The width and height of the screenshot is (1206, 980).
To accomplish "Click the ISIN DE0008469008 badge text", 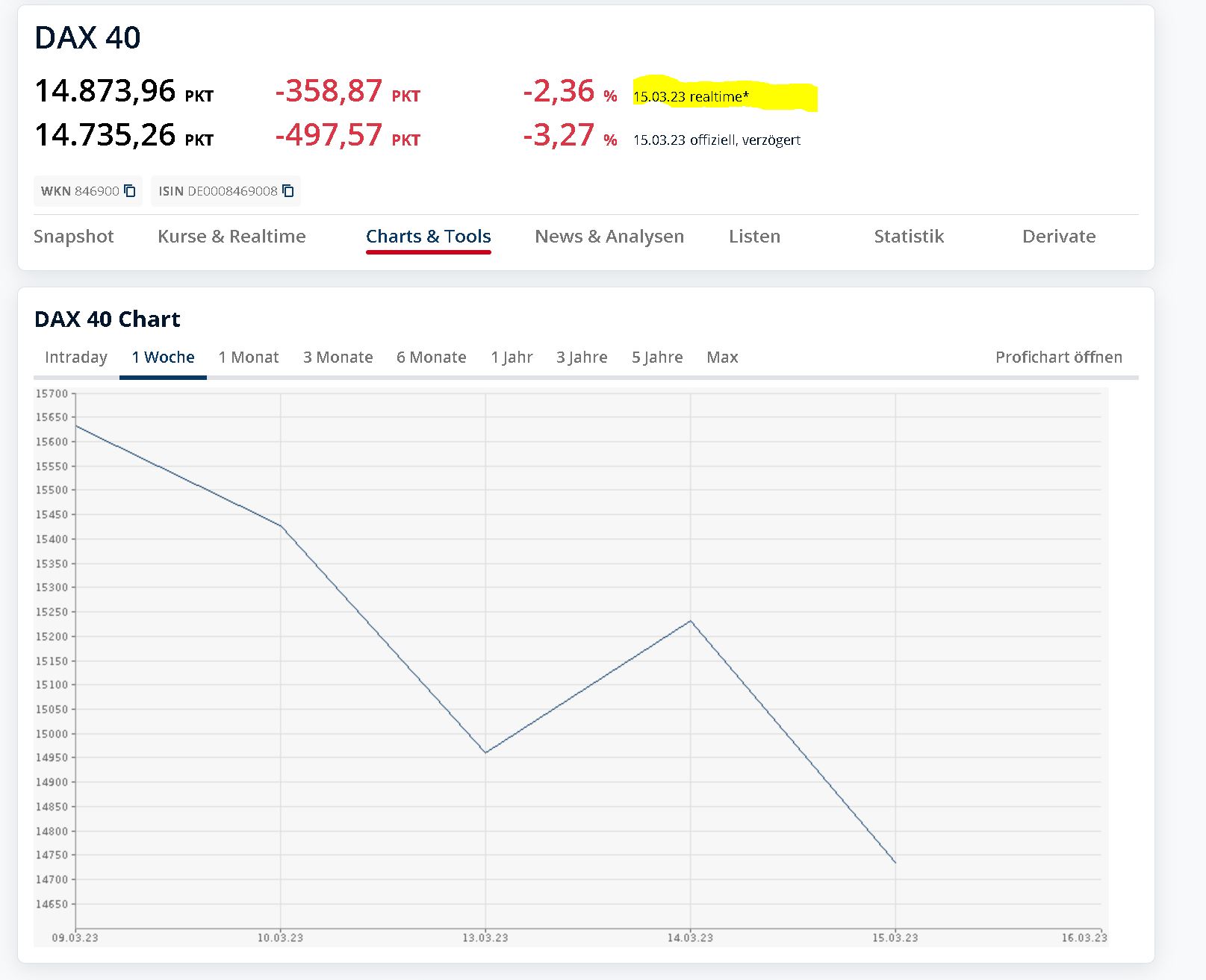I will tap(218, 191).
